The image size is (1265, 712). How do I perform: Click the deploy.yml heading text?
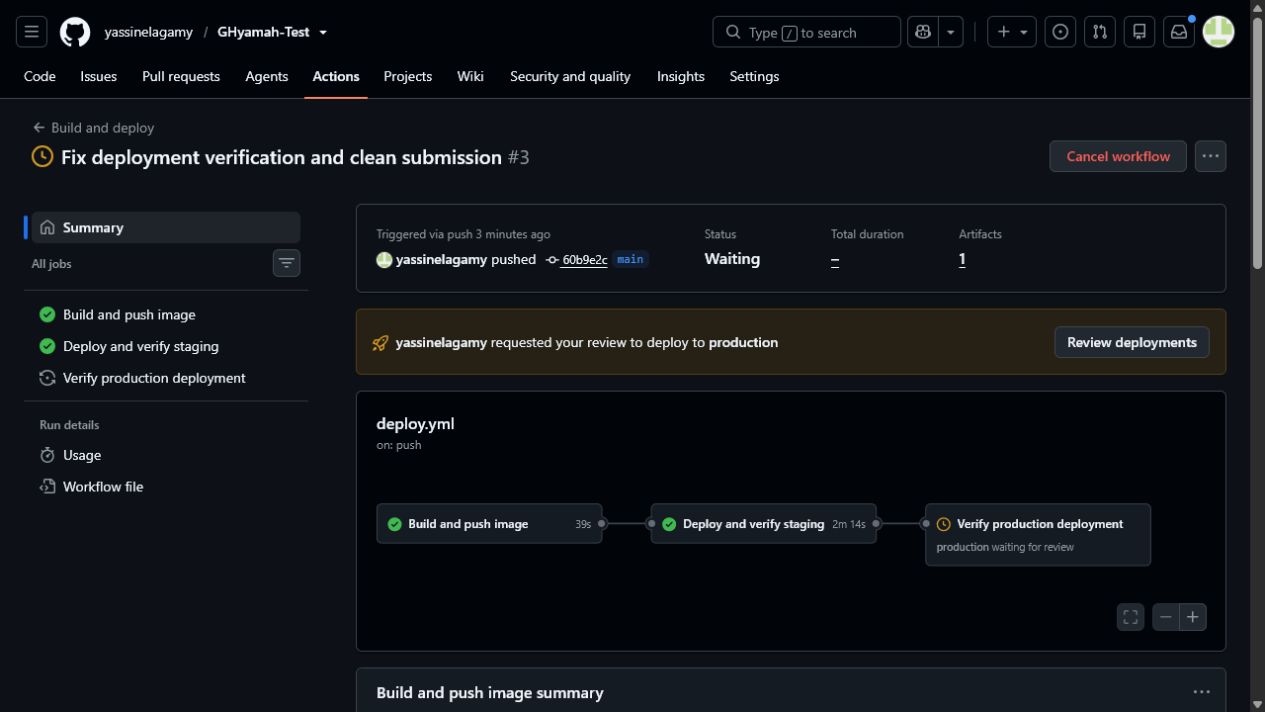(415, 424)
